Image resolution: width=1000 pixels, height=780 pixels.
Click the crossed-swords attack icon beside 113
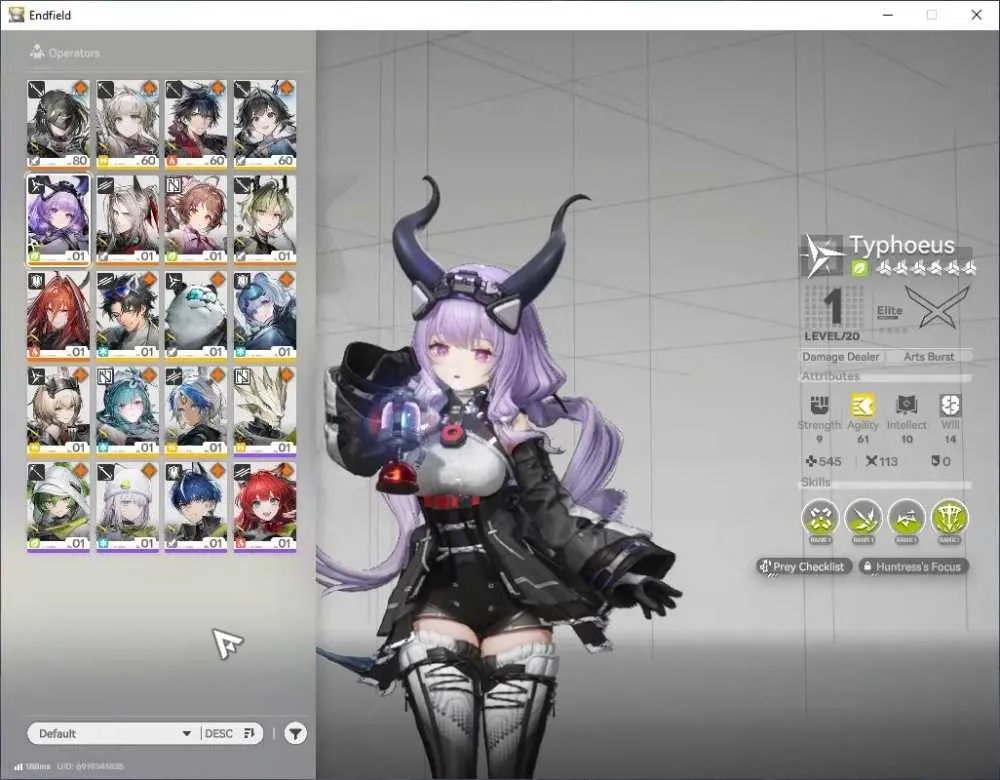tap(872, 460)
